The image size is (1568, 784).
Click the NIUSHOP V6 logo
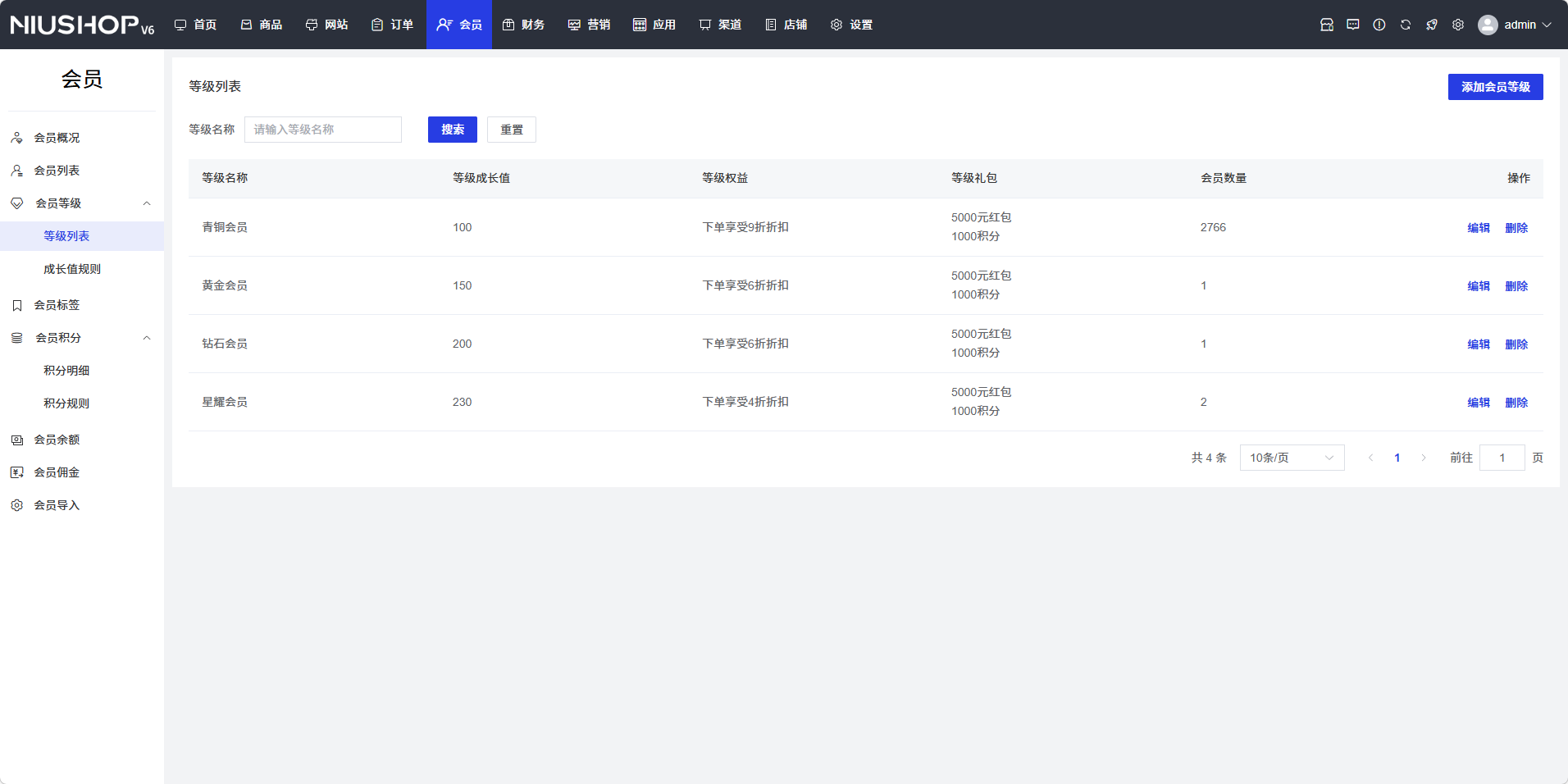82,25
